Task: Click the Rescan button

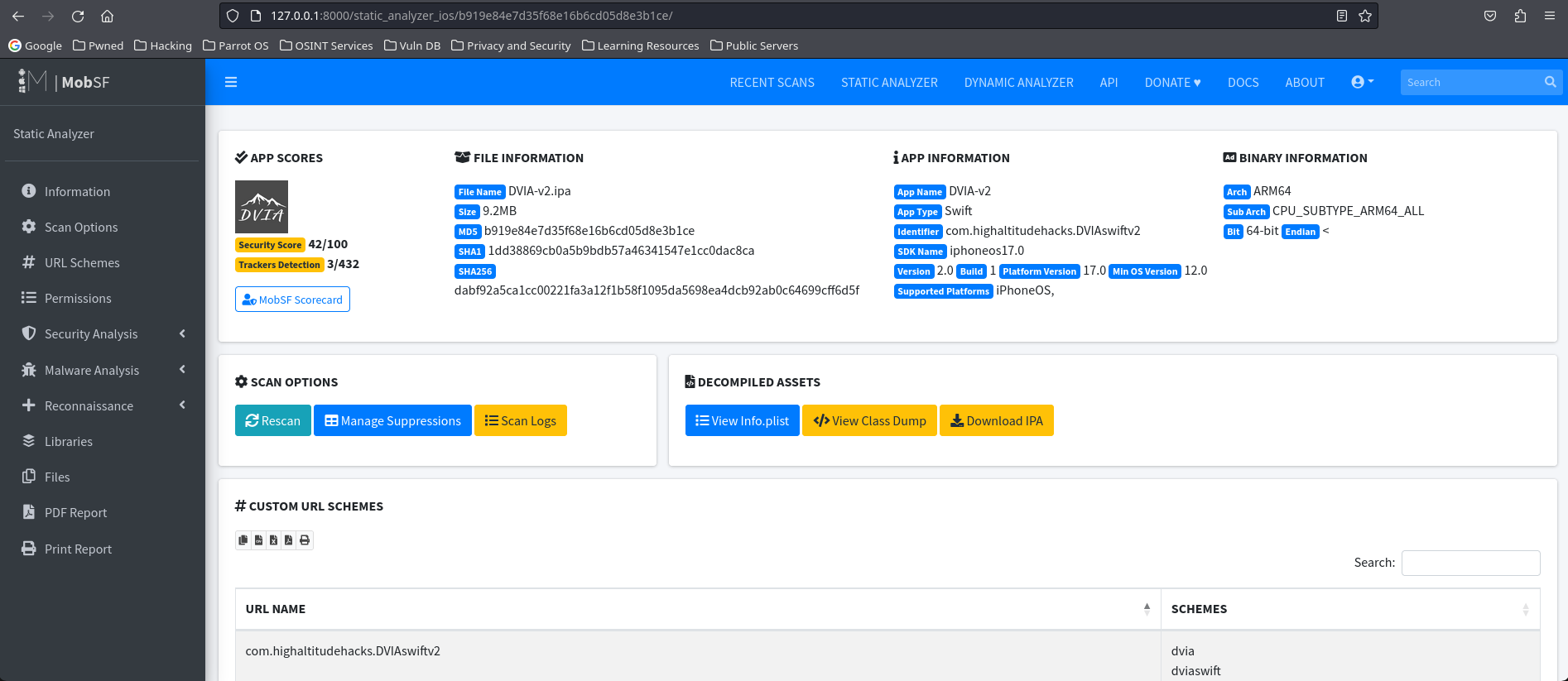Action: [273, 420]
